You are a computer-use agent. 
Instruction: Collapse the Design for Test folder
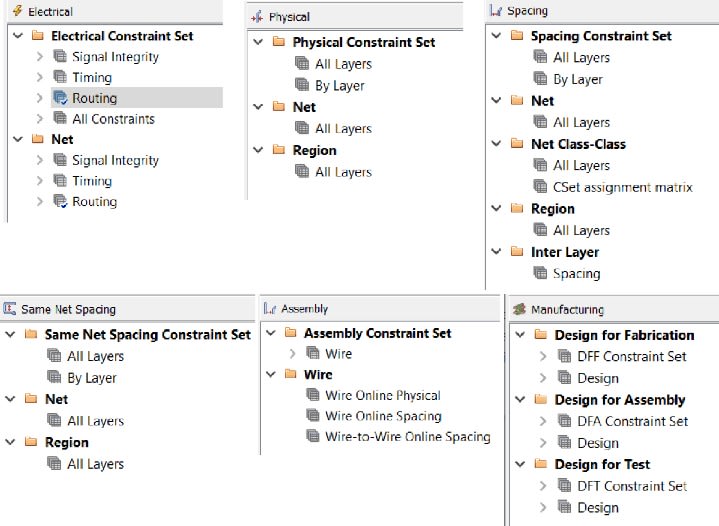[x=519, y=465]
